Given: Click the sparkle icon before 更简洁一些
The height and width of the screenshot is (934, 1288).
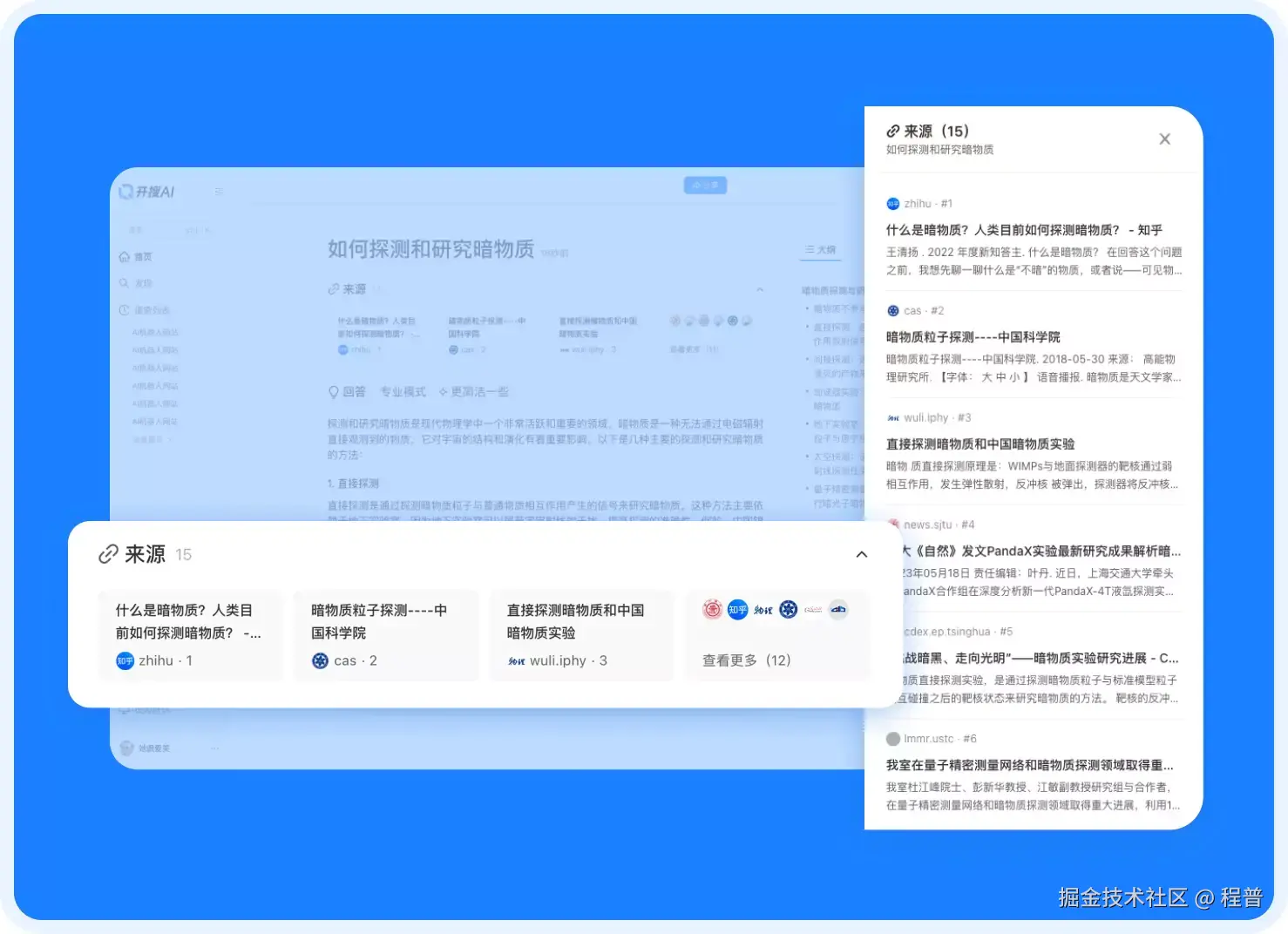Looking at the screenshot, I should coord(443,391).
